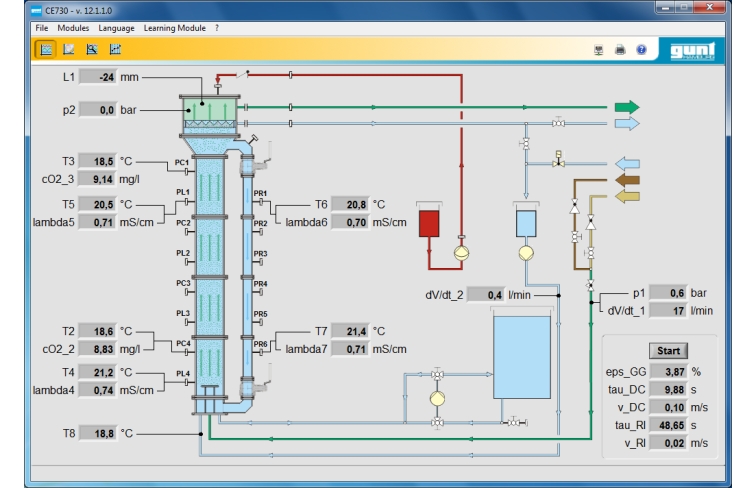The width and height of the screenshot is (755, 488).
Task: Toggle the switch on the red line
Action: click(x=241, y=75)
